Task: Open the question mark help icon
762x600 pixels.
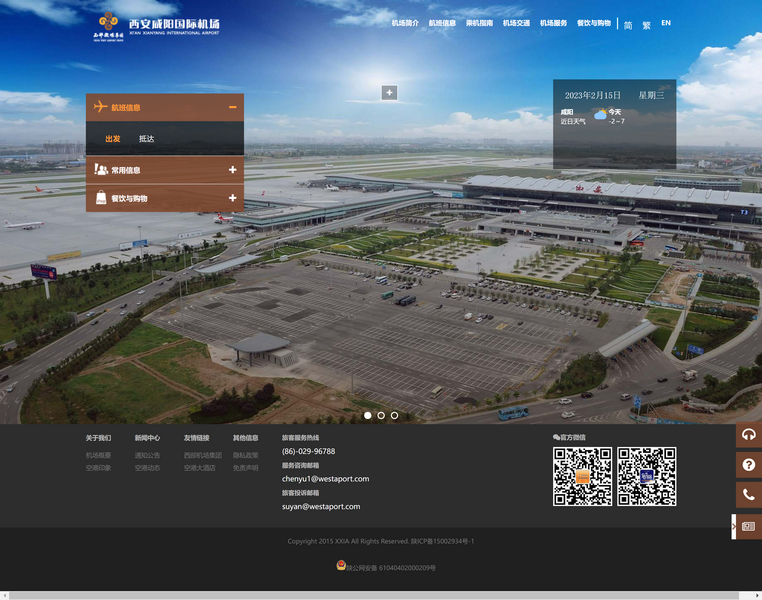Action: pos(748,465)
